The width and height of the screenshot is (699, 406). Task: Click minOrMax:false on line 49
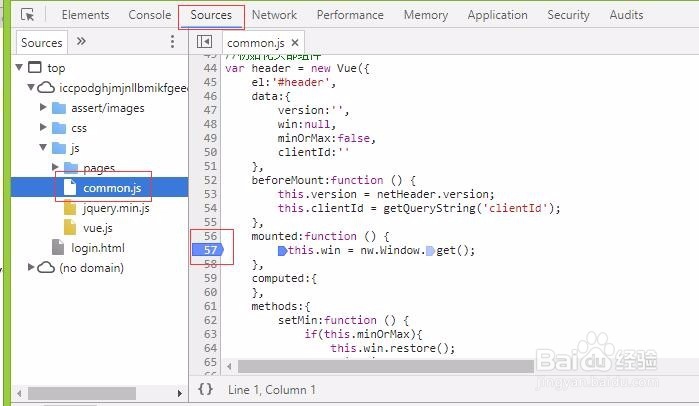(x=324, y=138)
